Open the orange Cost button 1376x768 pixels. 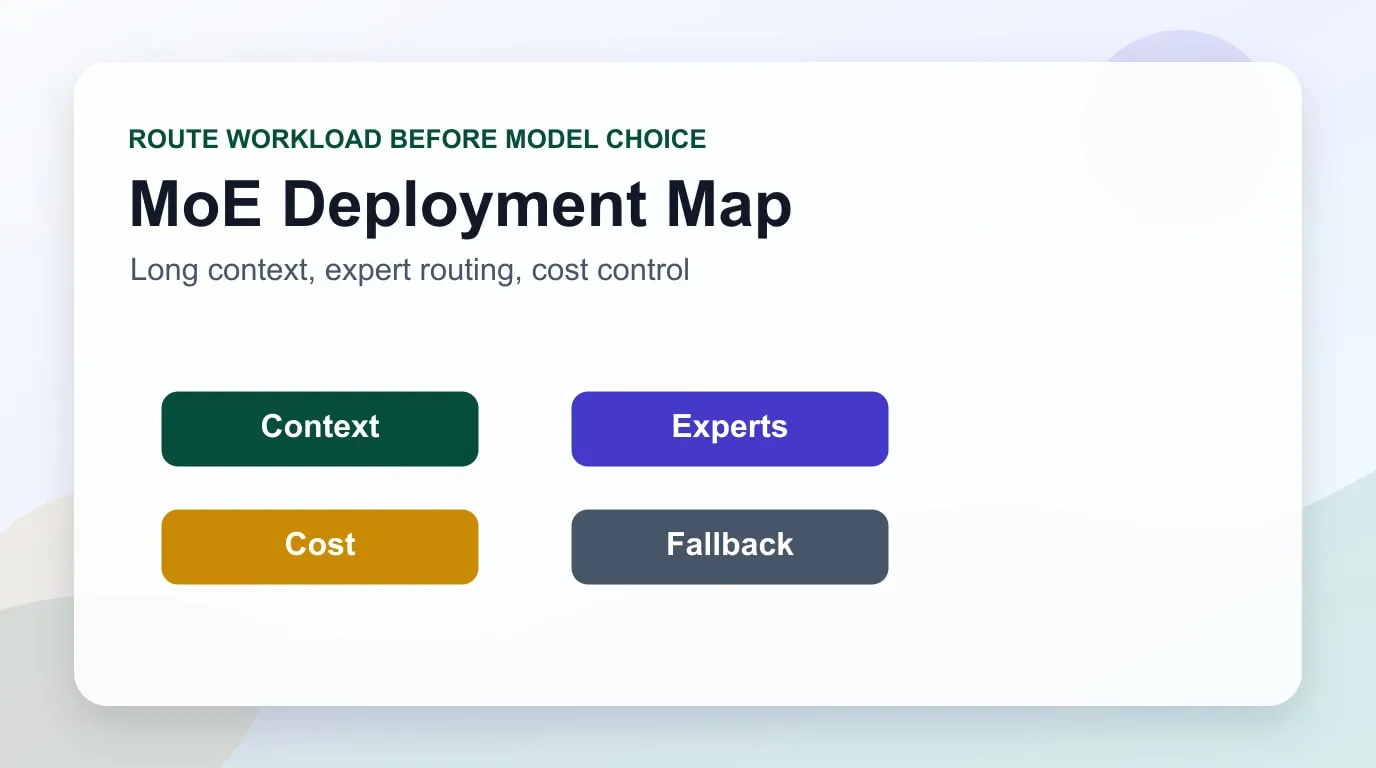[320, 547]
